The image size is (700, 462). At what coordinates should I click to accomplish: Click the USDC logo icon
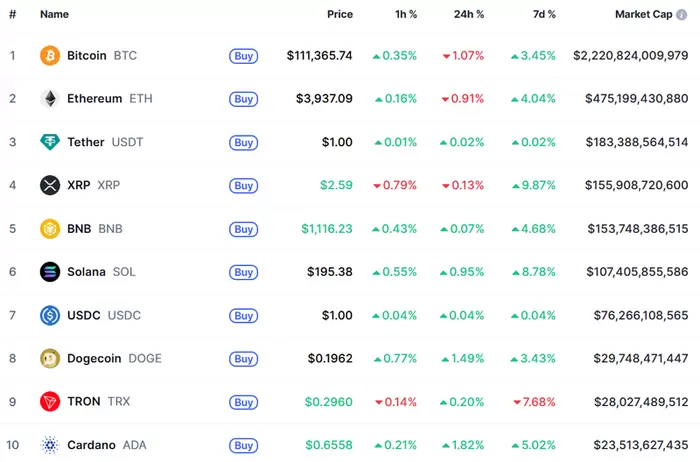coord(50,315)
